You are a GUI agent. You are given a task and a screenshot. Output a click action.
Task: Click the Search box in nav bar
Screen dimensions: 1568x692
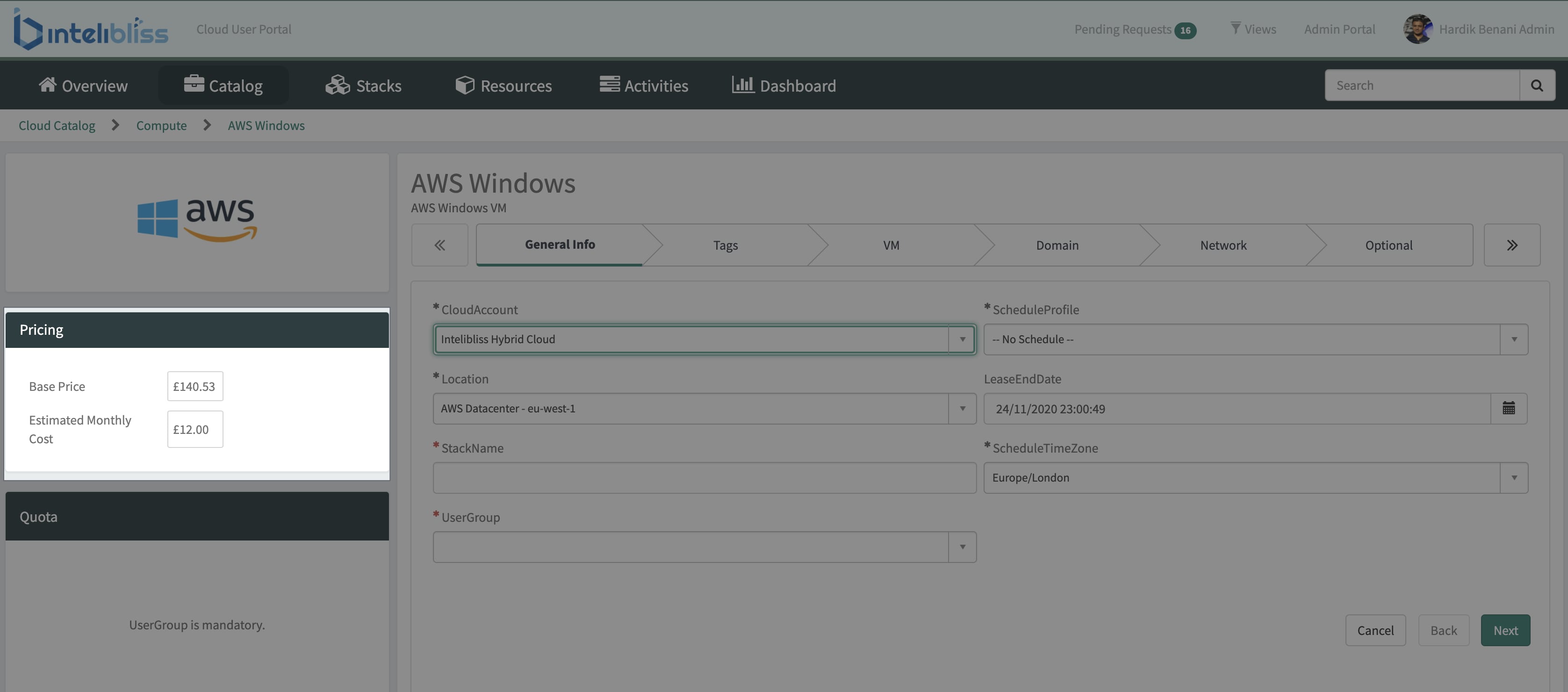pyautogui.click(x=1422, y=85)
